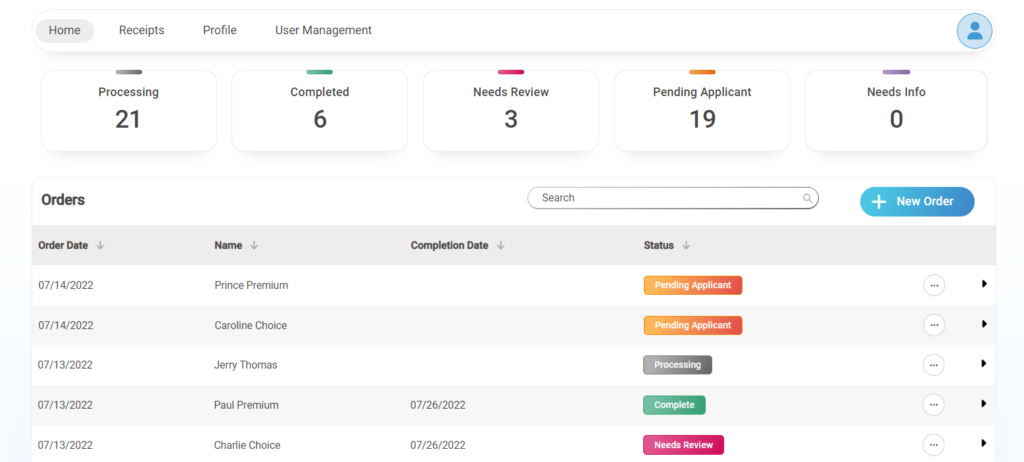Expand the Charlie Choice order row

point(984,443)
